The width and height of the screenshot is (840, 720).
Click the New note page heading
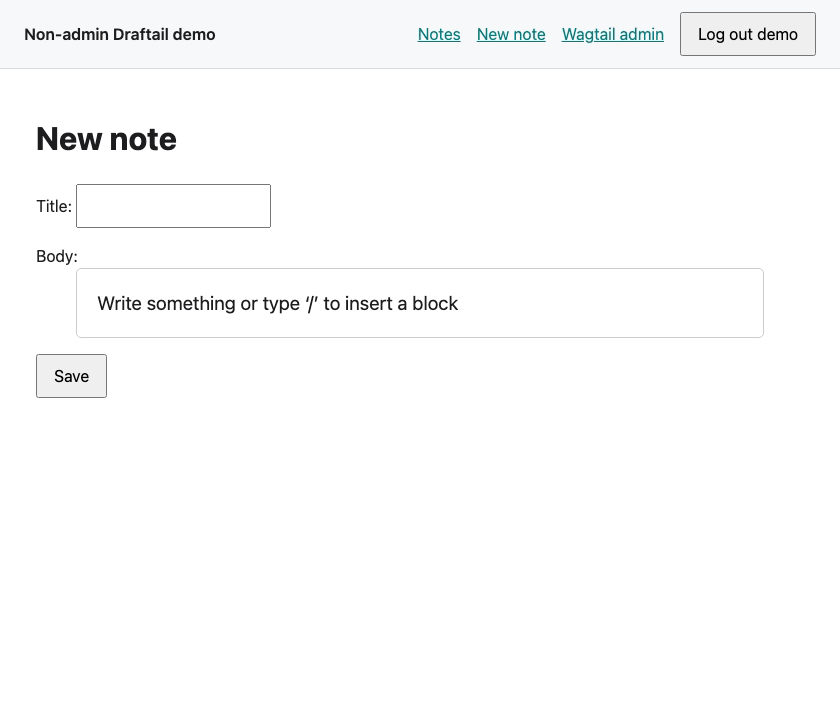(106, 139)
